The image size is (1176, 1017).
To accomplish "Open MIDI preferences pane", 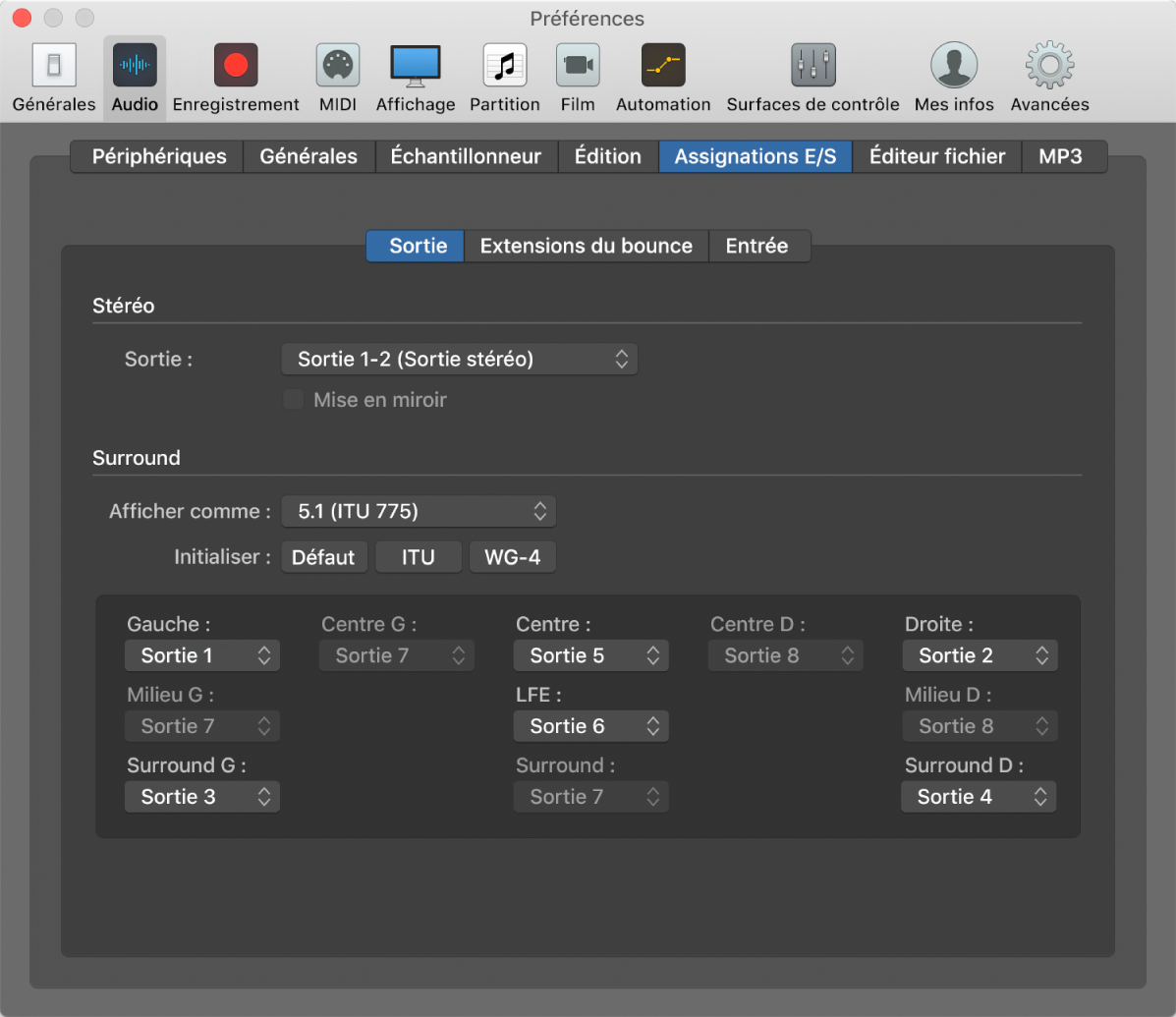I will tap(338, 78).
